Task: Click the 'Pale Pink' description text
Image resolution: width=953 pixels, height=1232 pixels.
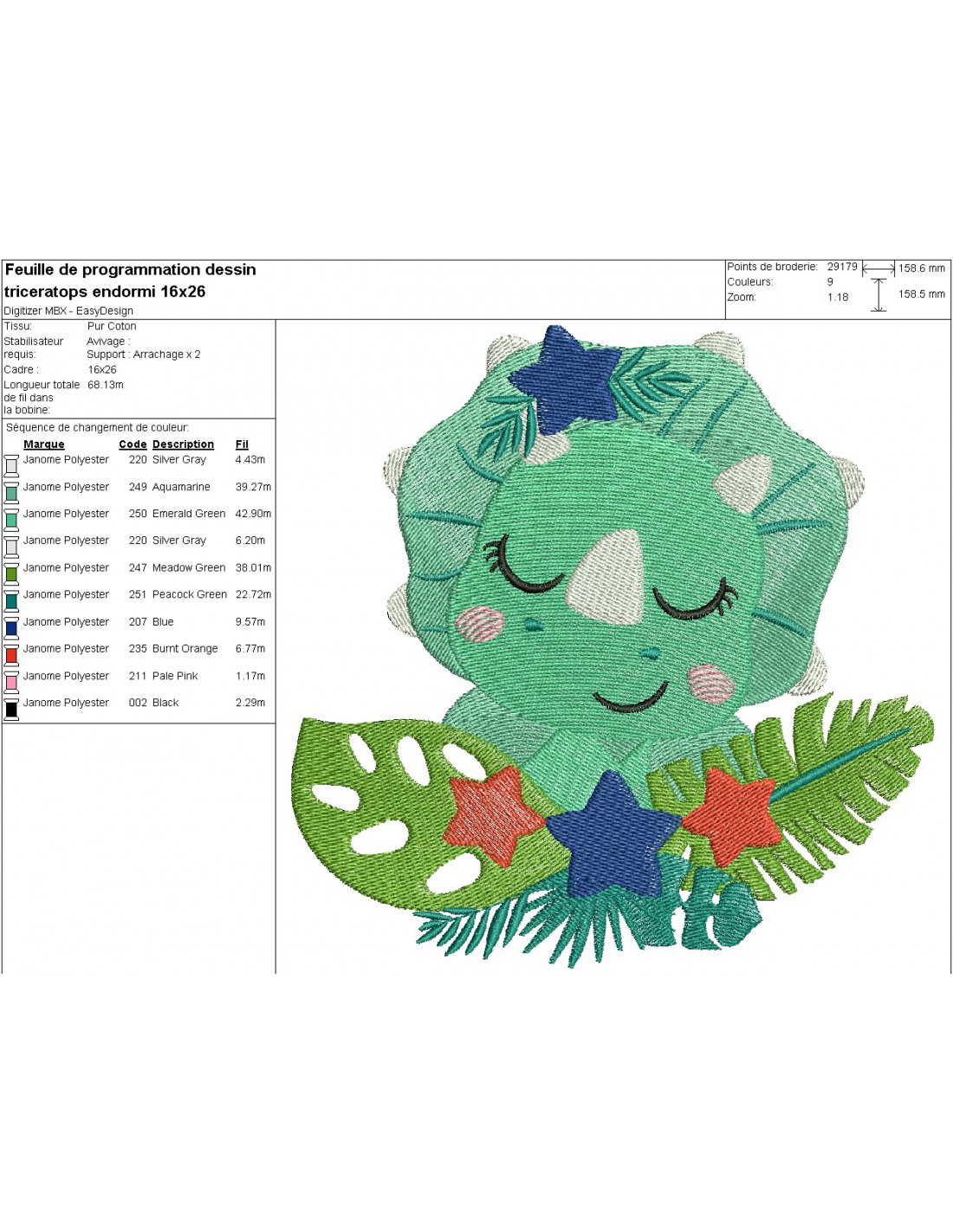Action: (x=175, y=677)
